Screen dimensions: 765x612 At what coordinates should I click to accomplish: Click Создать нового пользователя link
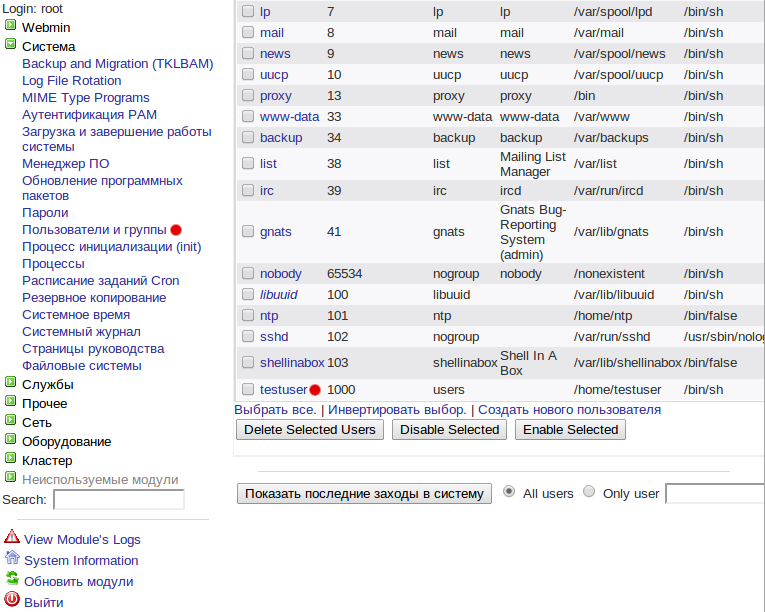pos(569,410)
